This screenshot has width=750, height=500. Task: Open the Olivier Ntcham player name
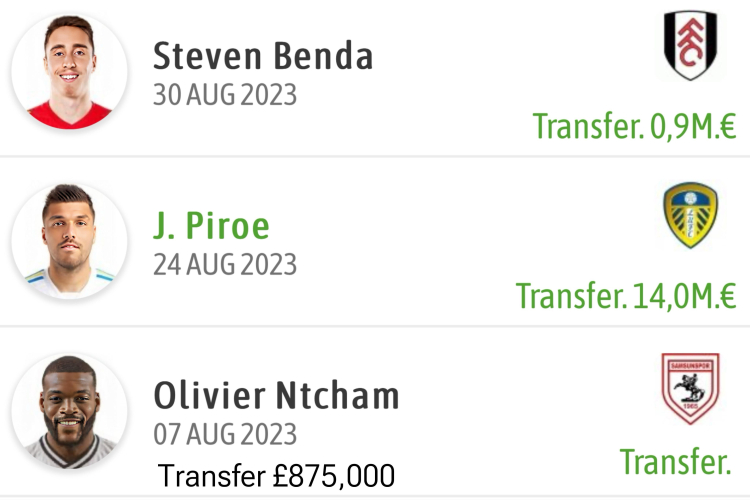(x=276, y=396)
